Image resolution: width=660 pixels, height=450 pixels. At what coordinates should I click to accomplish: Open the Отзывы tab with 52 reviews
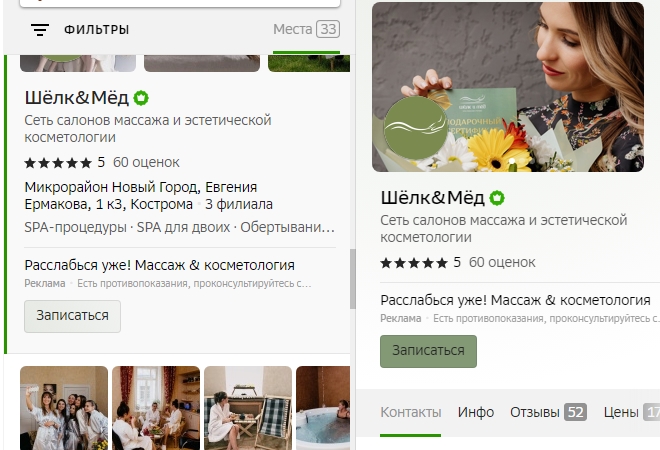point(548,412)
